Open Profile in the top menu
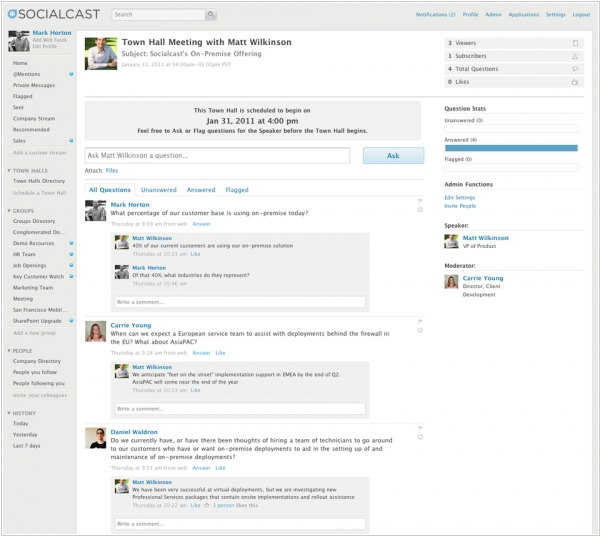Image resolution: width=600 pixels, height=536 pixels. [470, 15]
